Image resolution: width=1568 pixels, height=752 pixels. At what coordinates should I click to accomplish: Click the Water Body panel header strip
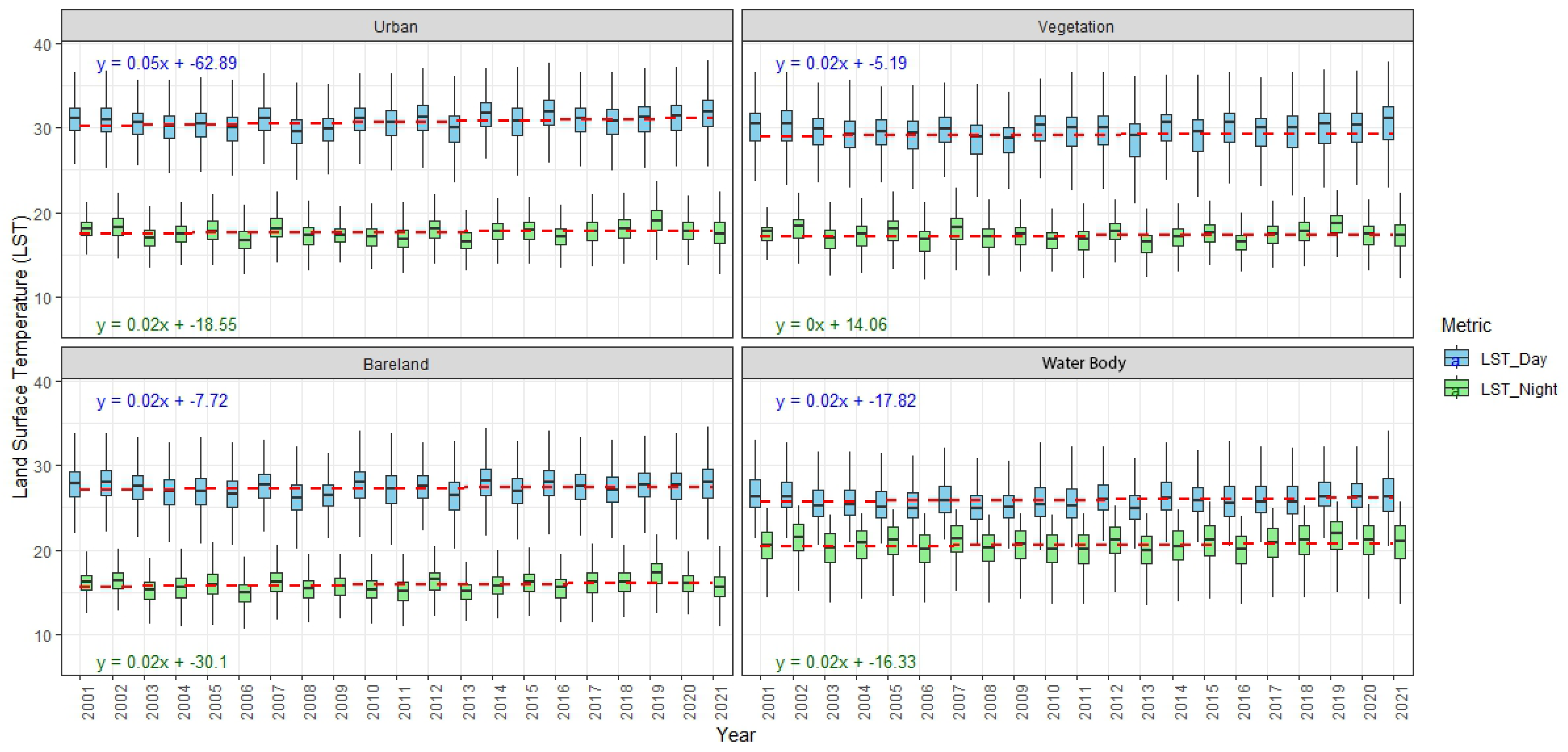tap(1083, 363)
